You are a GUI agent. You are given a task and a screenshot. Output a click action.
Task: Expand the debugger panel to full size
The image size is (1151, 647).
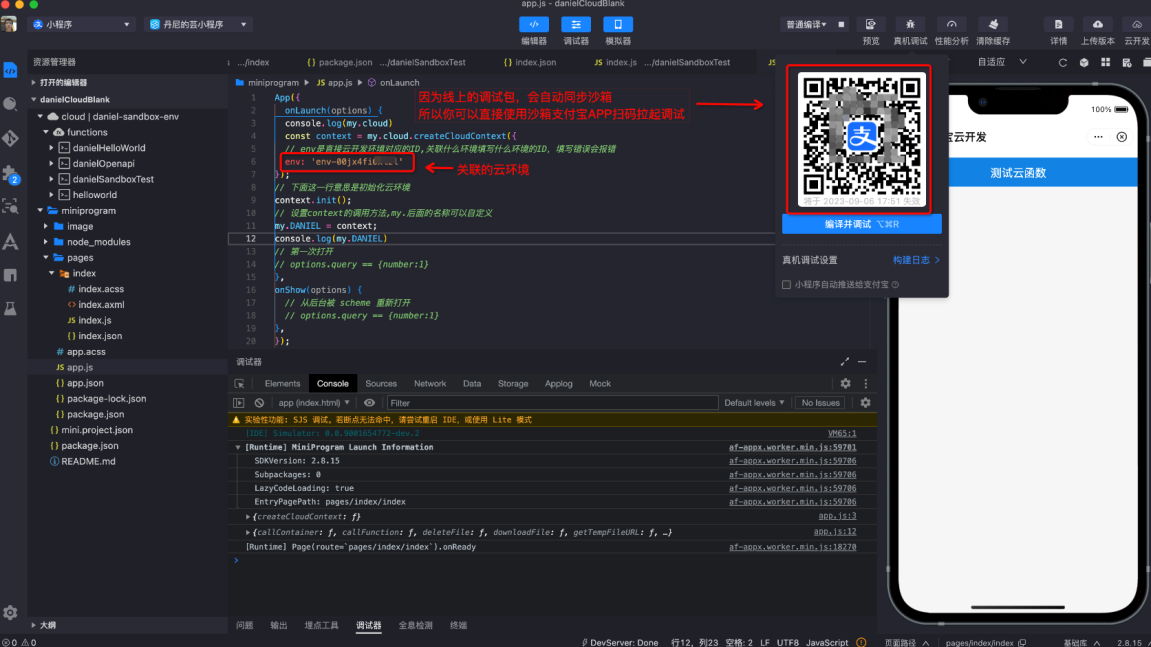pyautogui.click(x=845, y=361)
